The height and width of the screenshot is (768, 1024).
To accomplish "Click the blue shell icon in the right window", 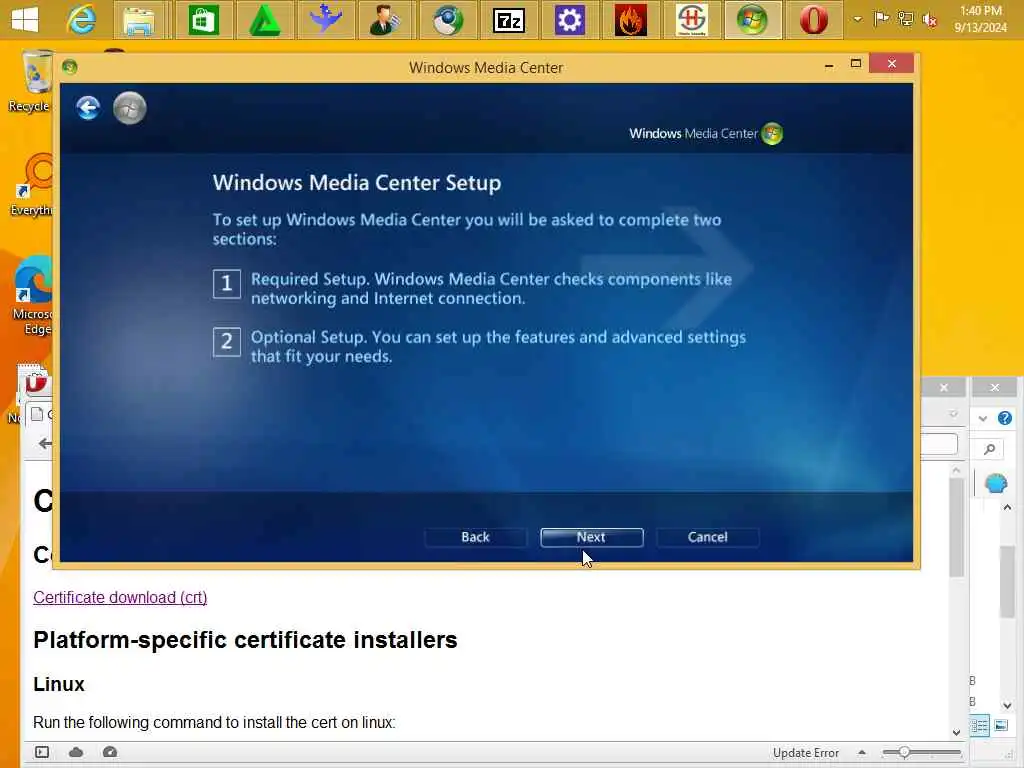I will point(997,484).
